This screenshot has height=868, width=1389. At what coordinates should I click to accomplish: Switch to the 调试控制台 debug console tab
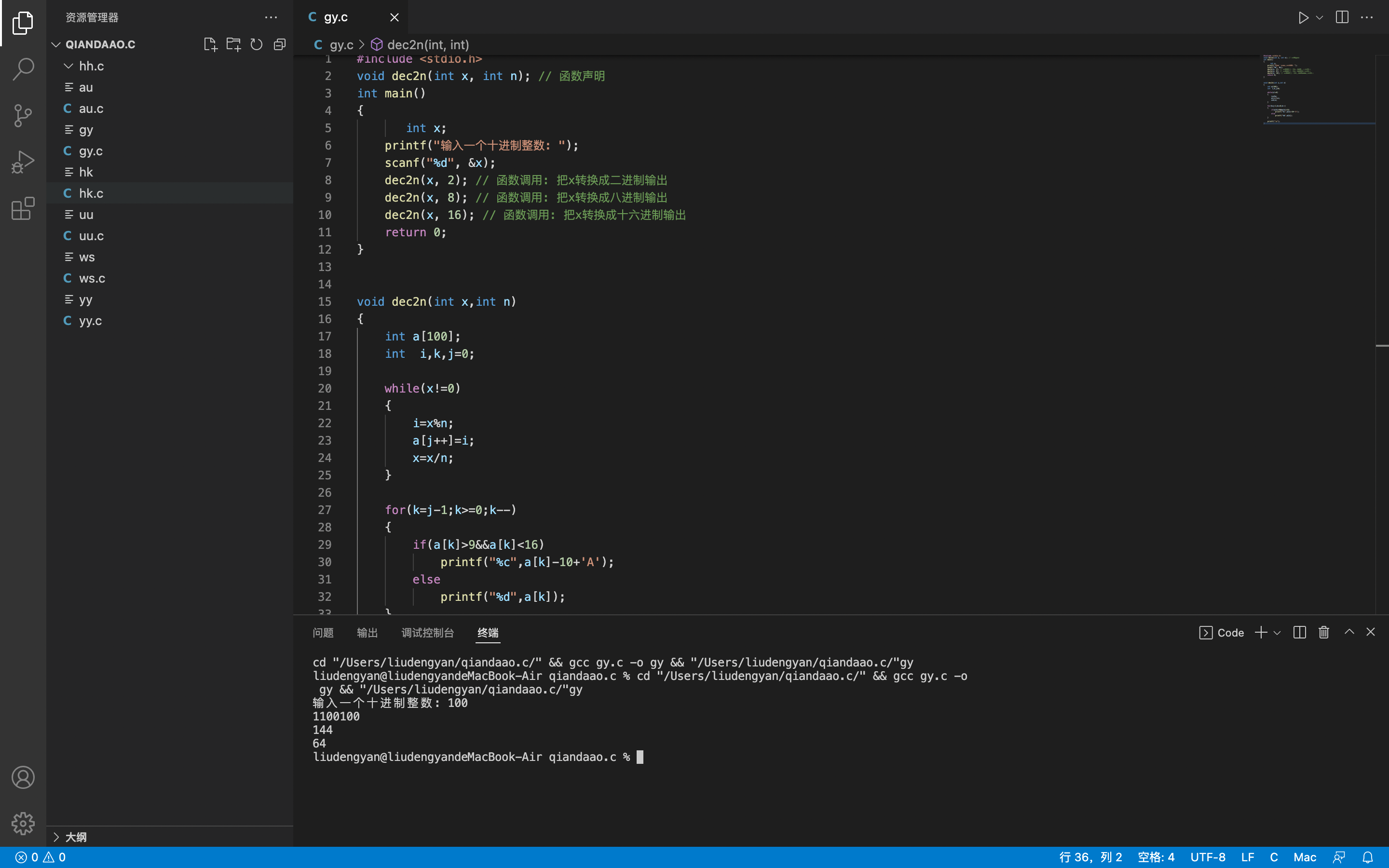[x=428, y=633]
